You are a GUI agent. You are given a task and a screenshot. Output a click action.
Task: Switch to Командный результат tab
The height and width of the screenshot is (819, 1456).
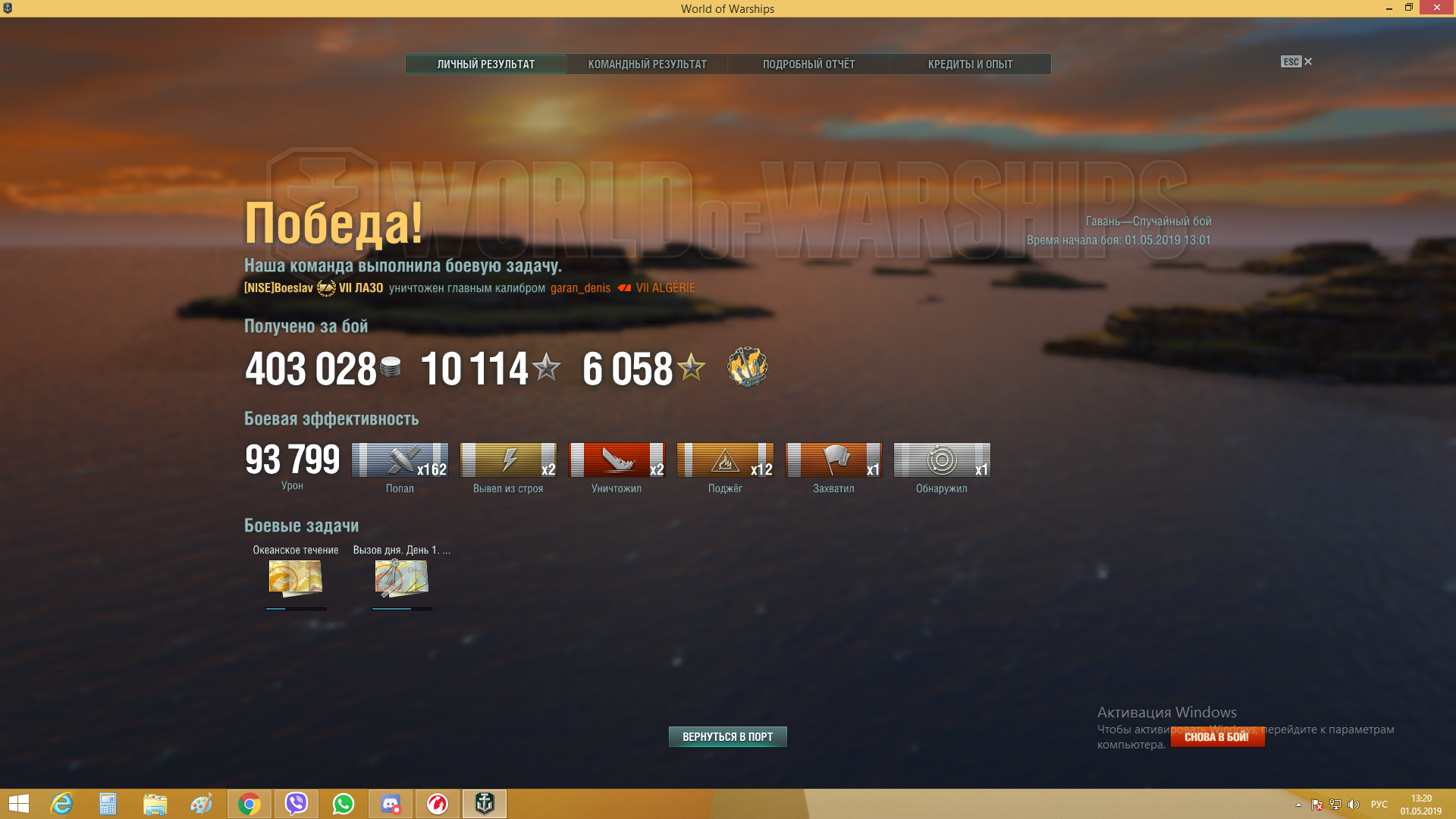[648, 64]
